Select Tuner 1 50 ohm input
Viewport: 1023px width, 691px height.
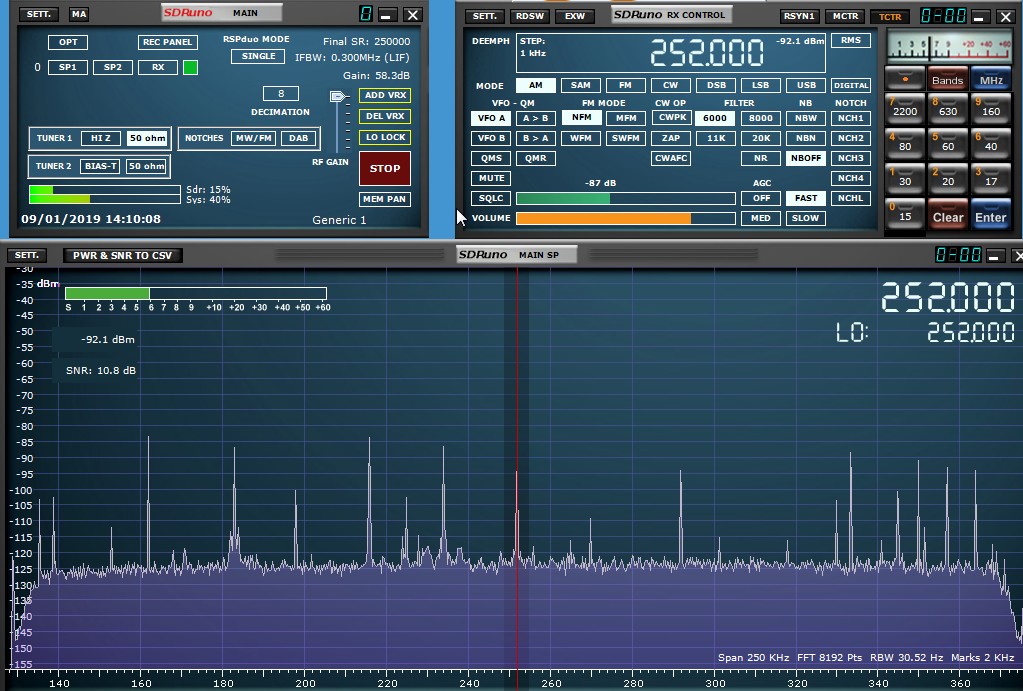click(x=147, y=138)
